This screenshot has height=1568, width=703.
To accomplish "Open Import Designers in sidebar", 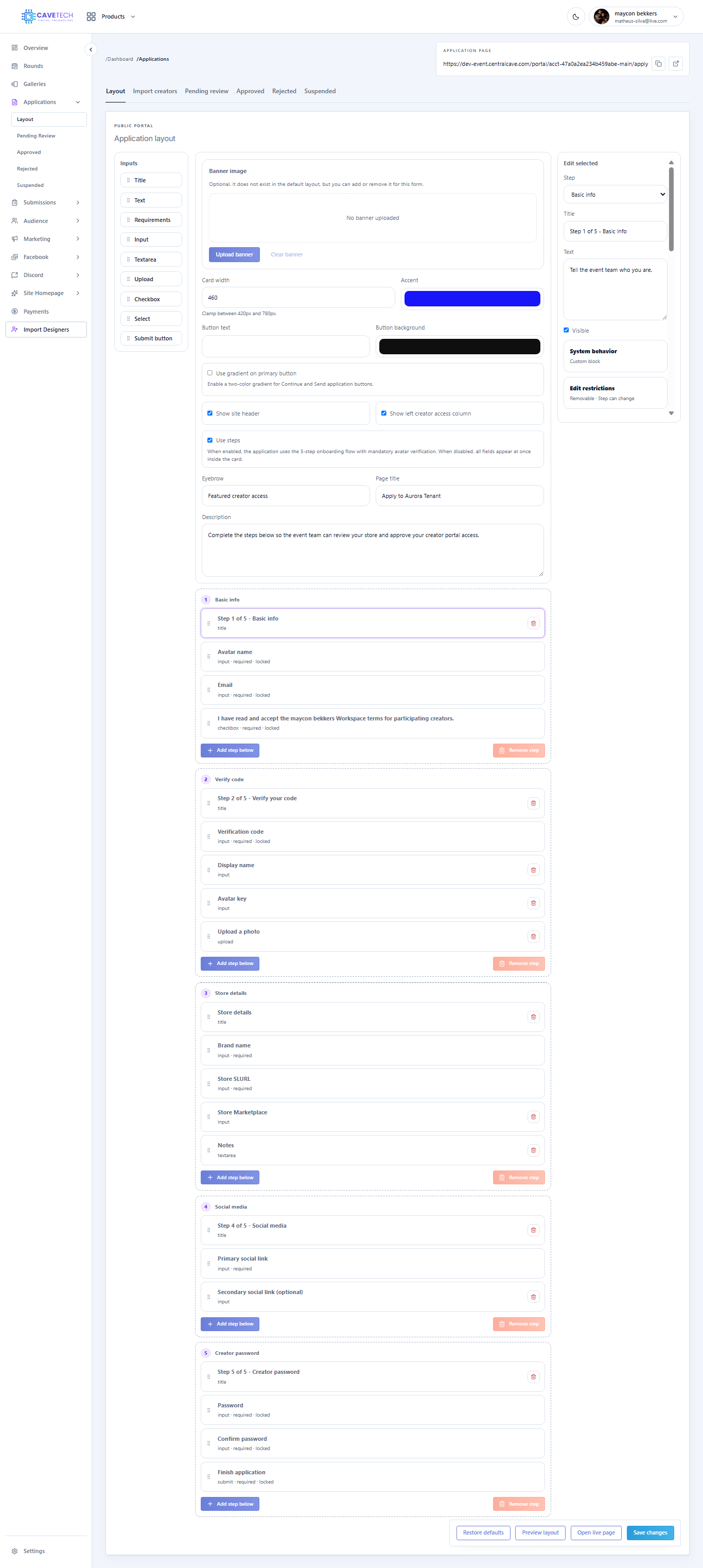I will pyautogui.click(x=46, y=329).
